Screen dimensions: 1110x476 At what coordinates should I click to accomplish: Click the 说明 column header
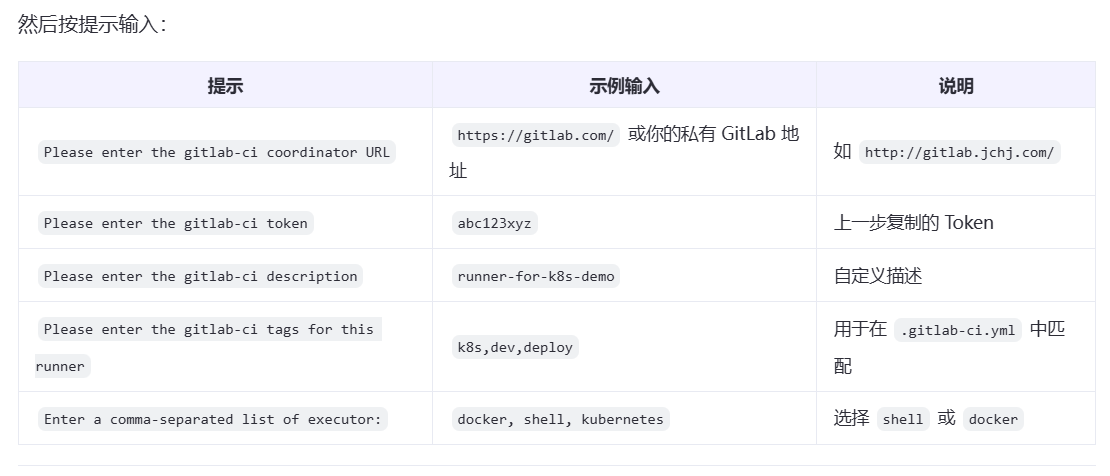pos(955,86)
